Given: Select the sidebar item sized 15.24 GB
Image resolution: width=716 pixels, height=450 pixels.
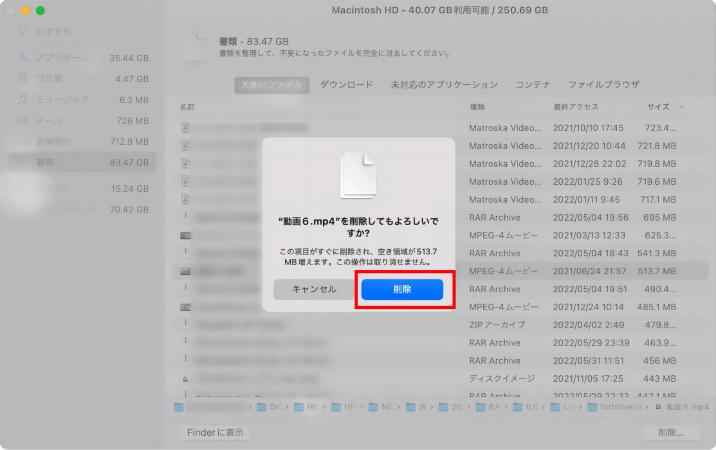Looking at the screenshot, I should click(x=82, y=188).
